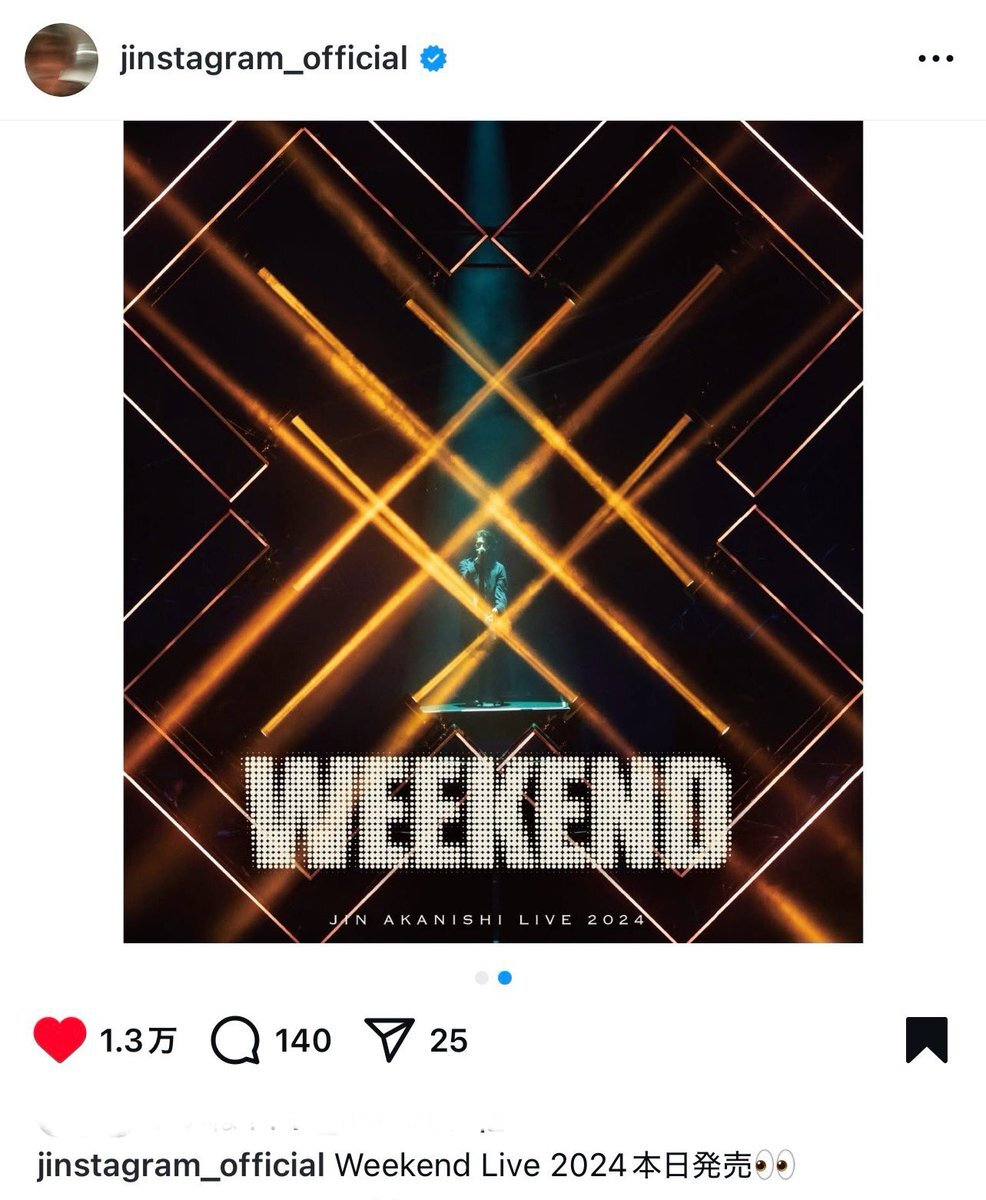986x1200 pixels.
Task: Open the jinstagram_official profile picture
Action: coord(61,60)
